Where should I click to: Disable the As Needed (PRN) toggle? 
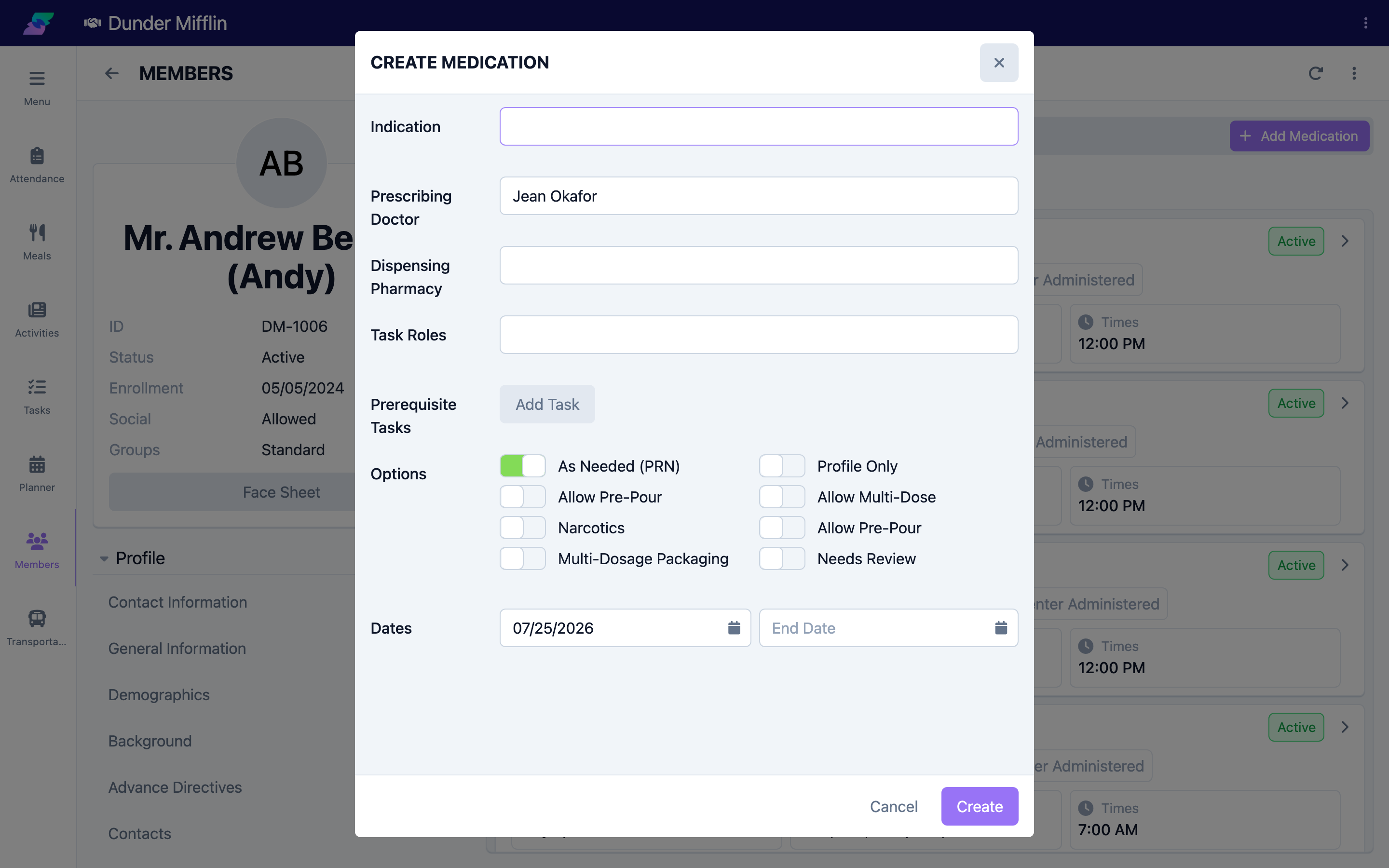pos(522,466)
